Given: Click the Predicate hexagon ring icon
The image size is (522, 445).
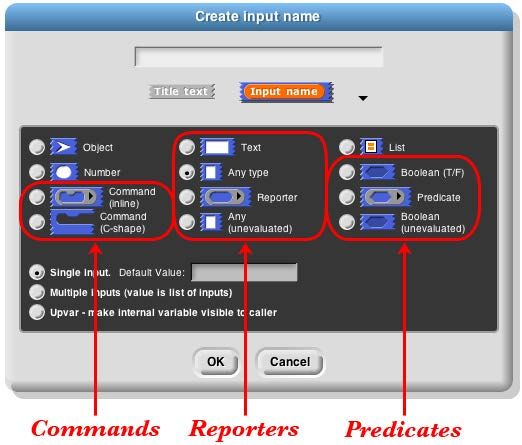Looking at the screenshot, I should (385, 197).
